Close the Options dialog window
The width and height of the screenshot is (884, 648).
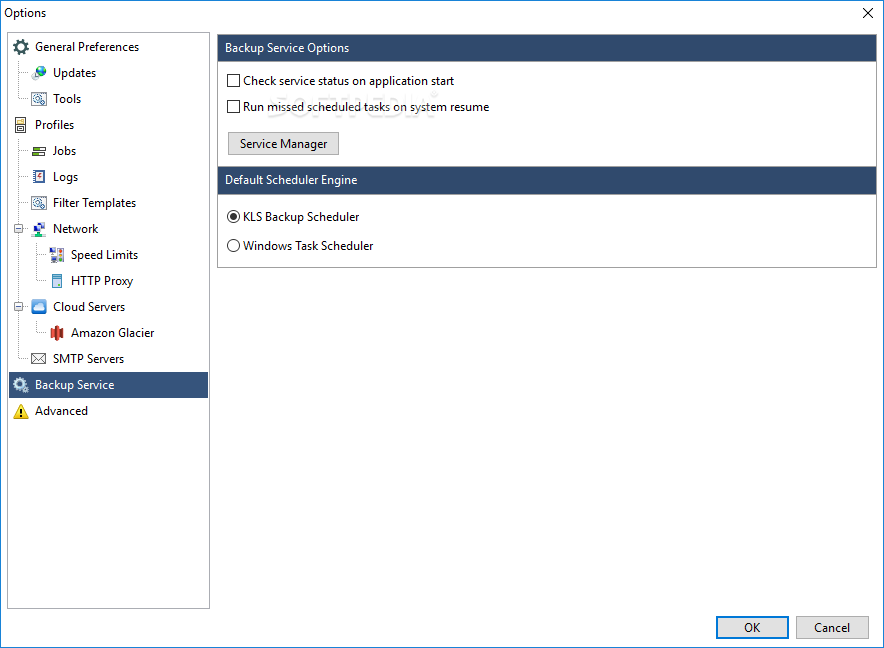868,13
